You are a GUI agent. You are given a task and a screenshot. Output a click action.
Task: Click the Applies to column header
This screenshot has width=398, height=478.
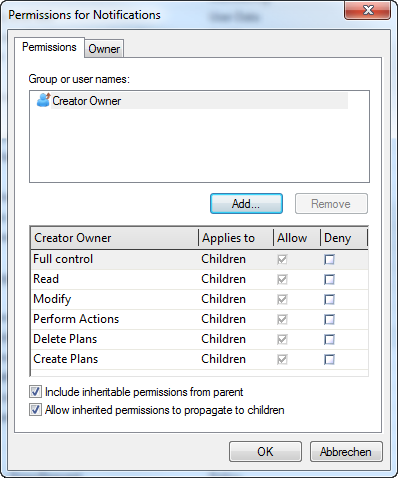(236, 238)
